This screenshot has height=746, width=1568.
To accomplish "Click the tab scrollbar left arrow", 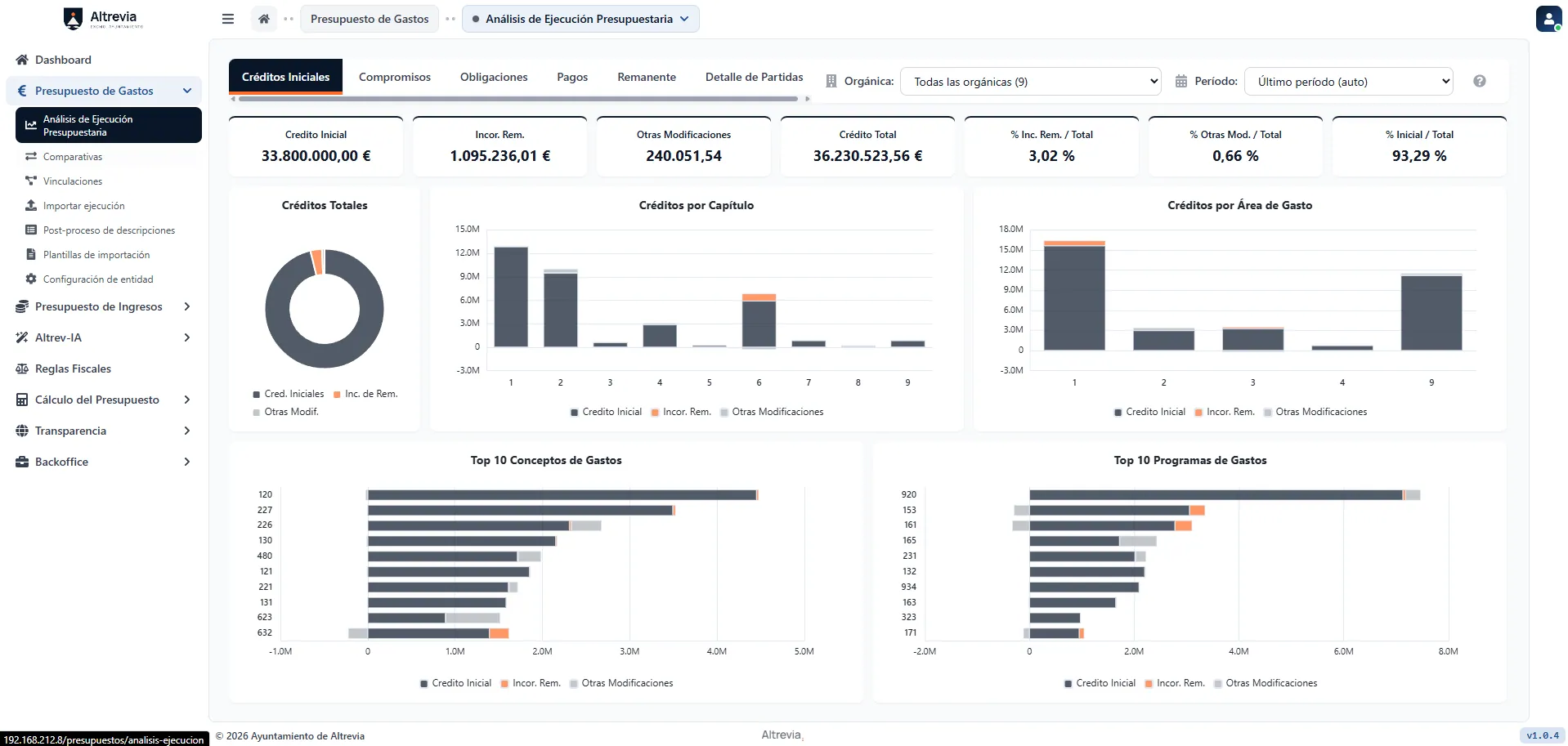I will tap(233, 99).
